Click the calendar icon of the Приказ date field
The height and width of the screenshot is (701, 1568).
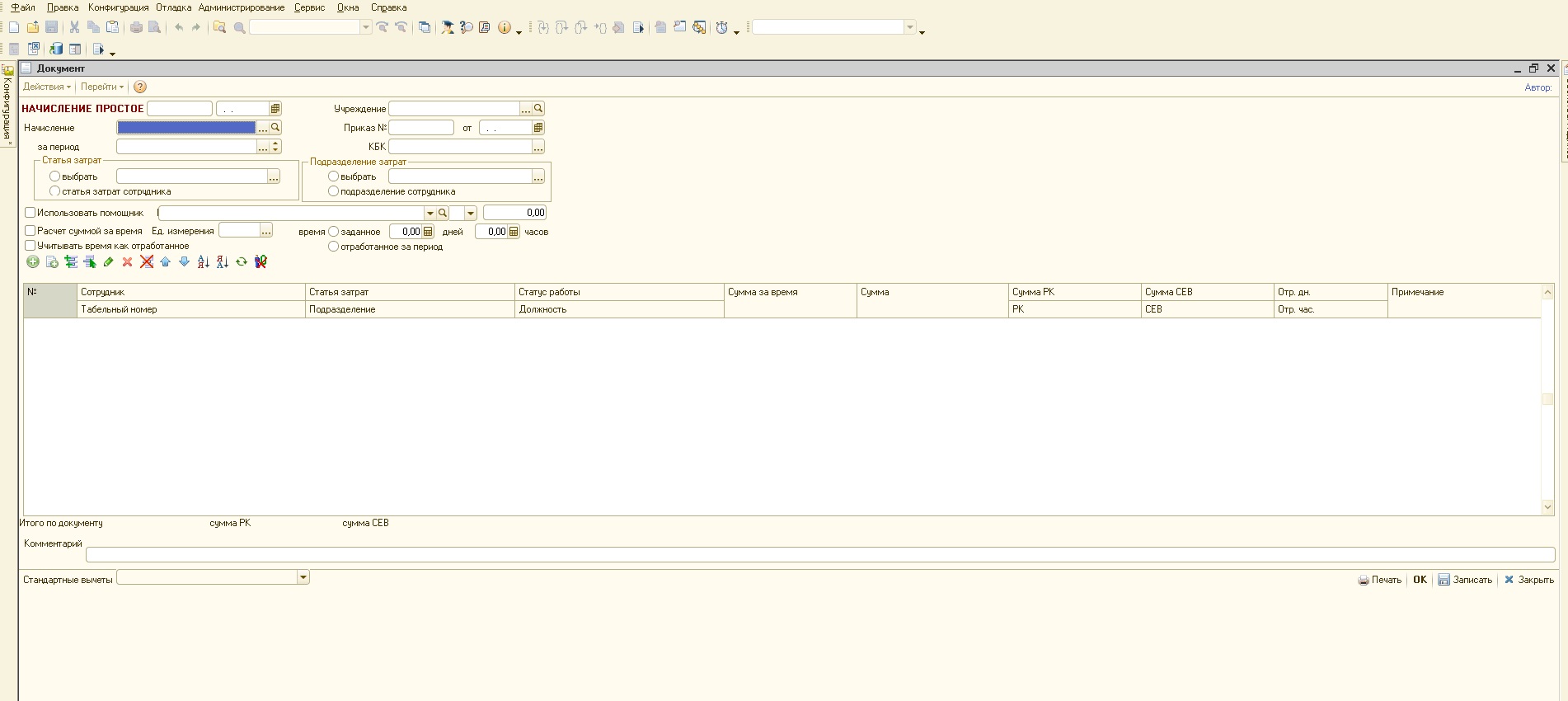pyautogui.click(x=538, y=128)
